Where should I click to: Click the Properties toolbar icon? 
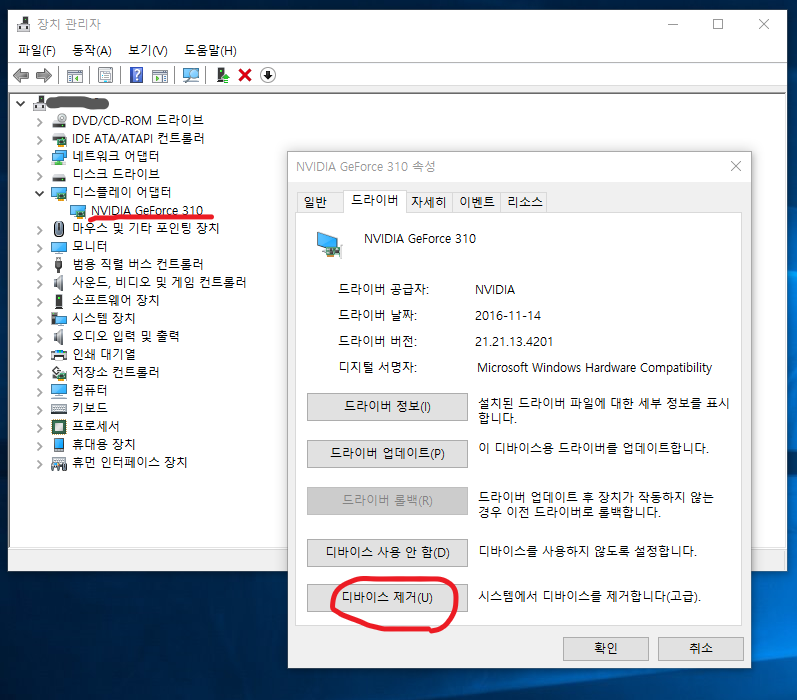click(x=105, y=76)
